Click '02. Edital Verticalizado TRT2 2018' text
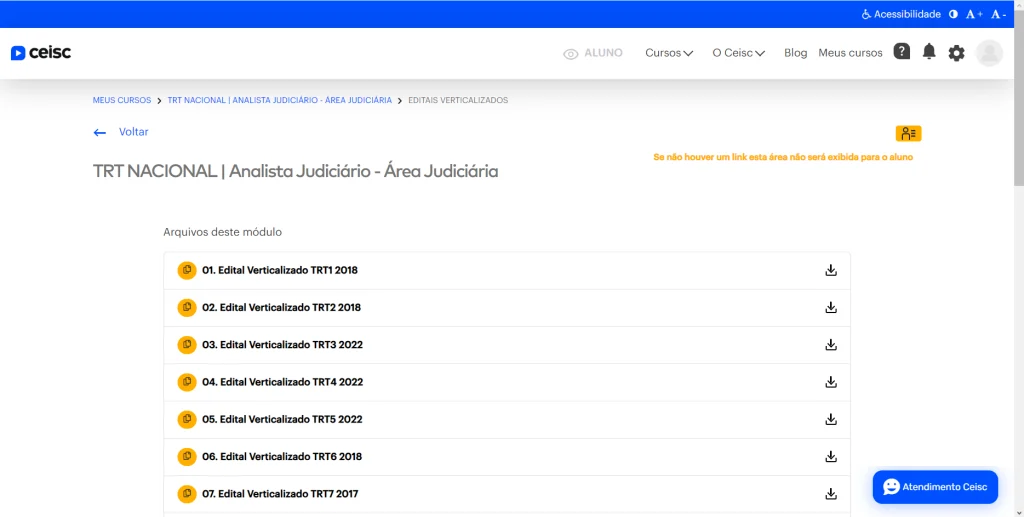 (281, 307)
